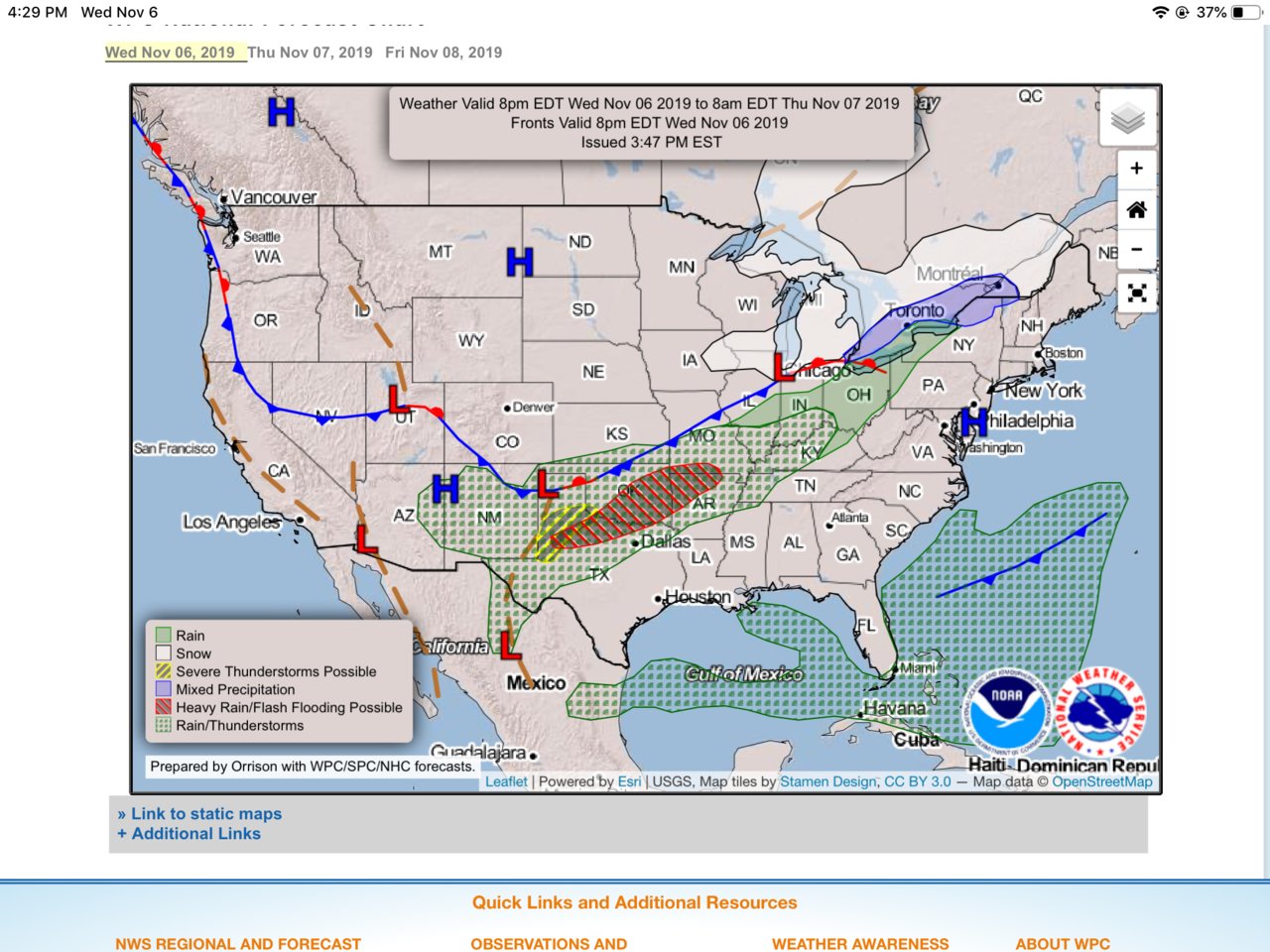The image size is (1270, 952).
Task: Click the Havana city label
Action: (894, 708)
